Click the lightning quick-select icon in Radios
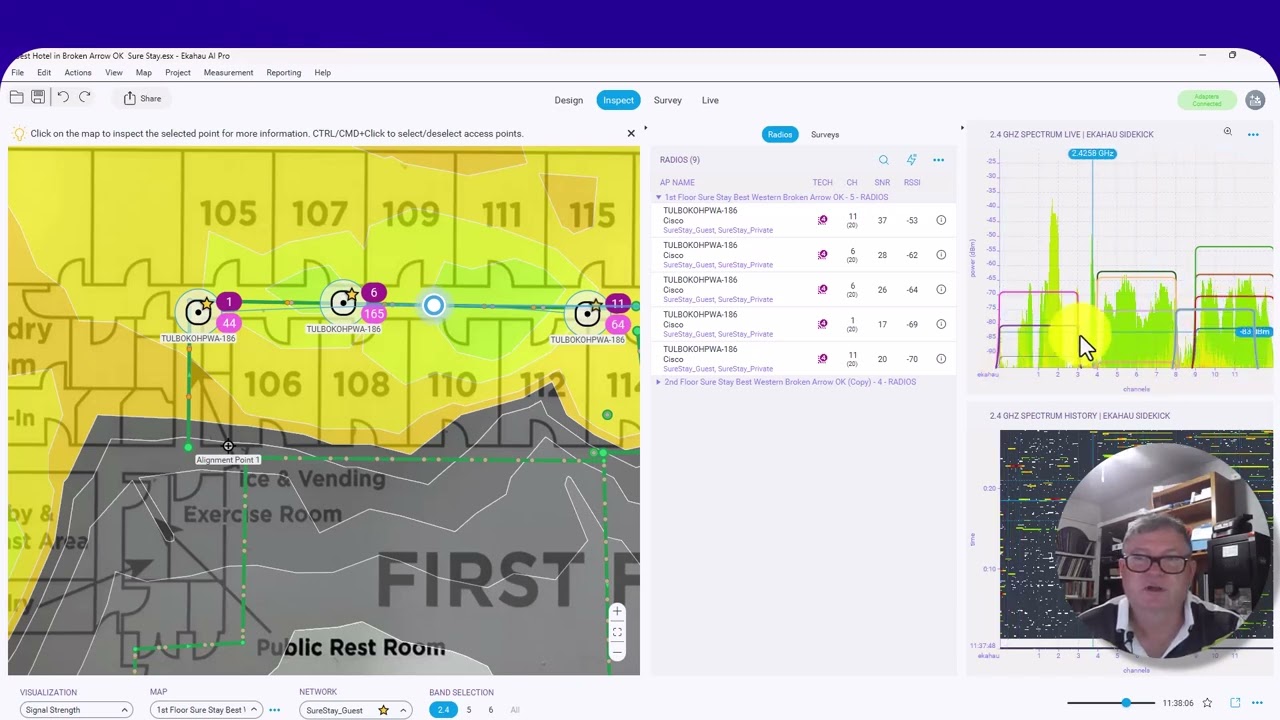The width and height of the screenshot is (1280, 720). pos(911,160)
